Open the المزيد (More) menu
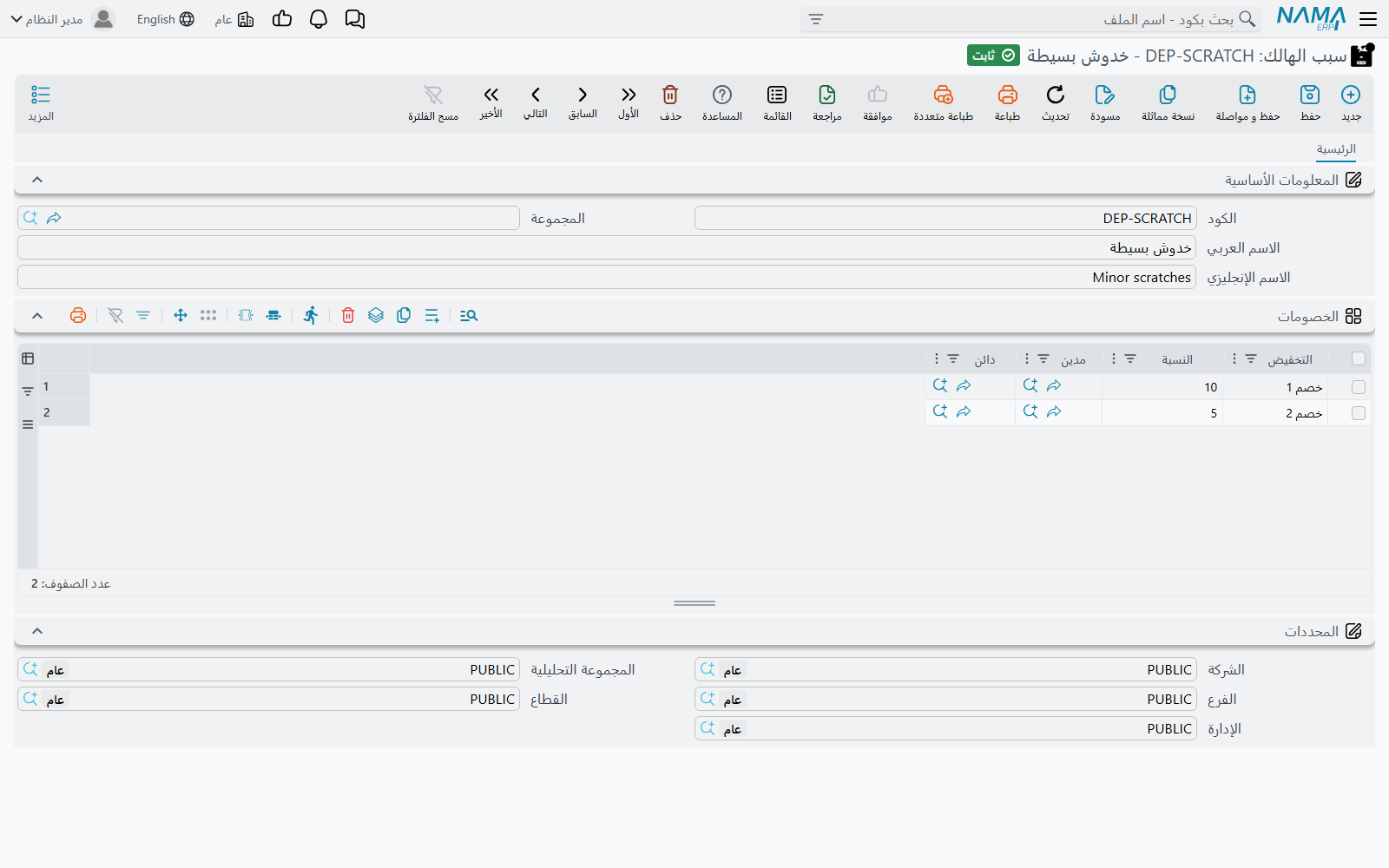The height and width of the screenshot is (868, 1389). 41,102
